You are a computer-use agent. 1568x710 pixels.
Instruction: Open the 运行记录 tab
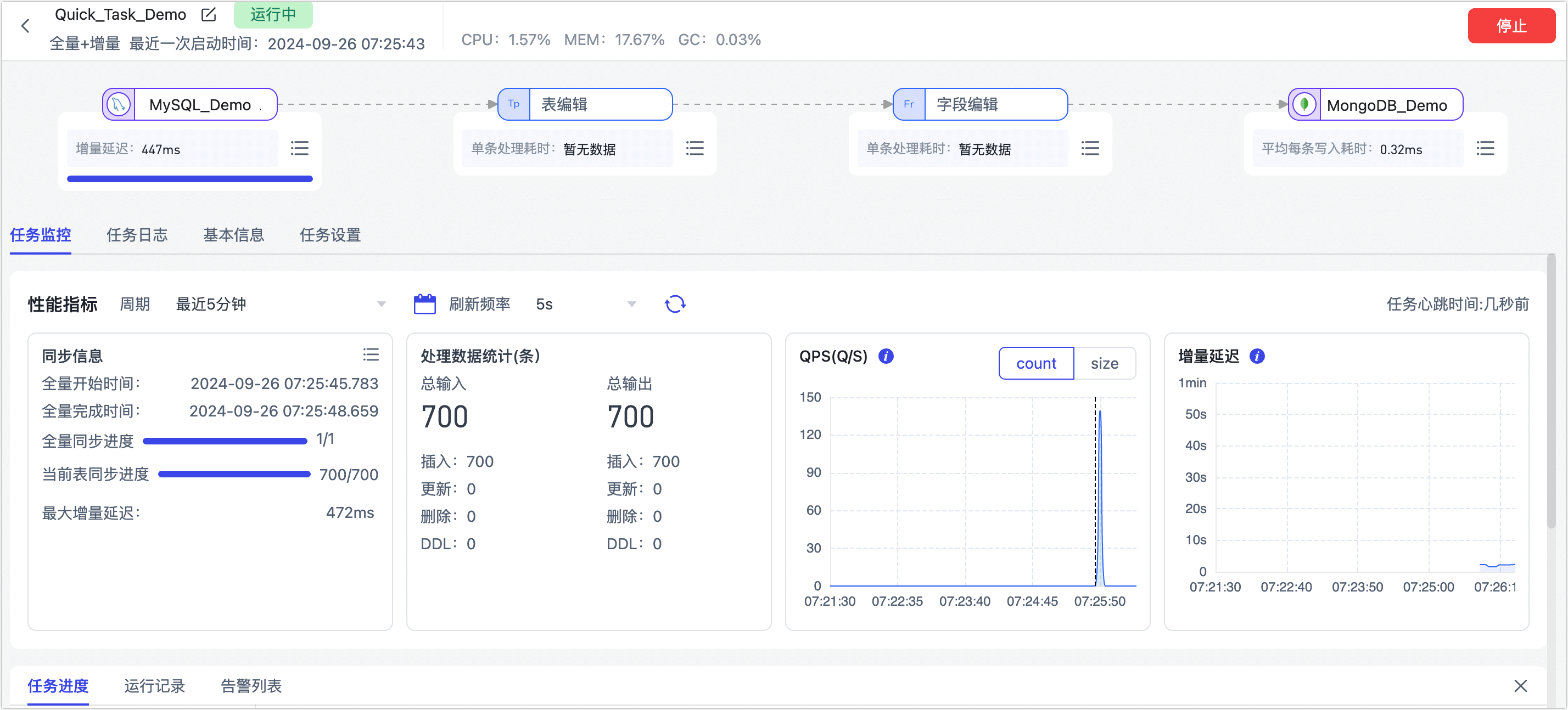point(155,686)
